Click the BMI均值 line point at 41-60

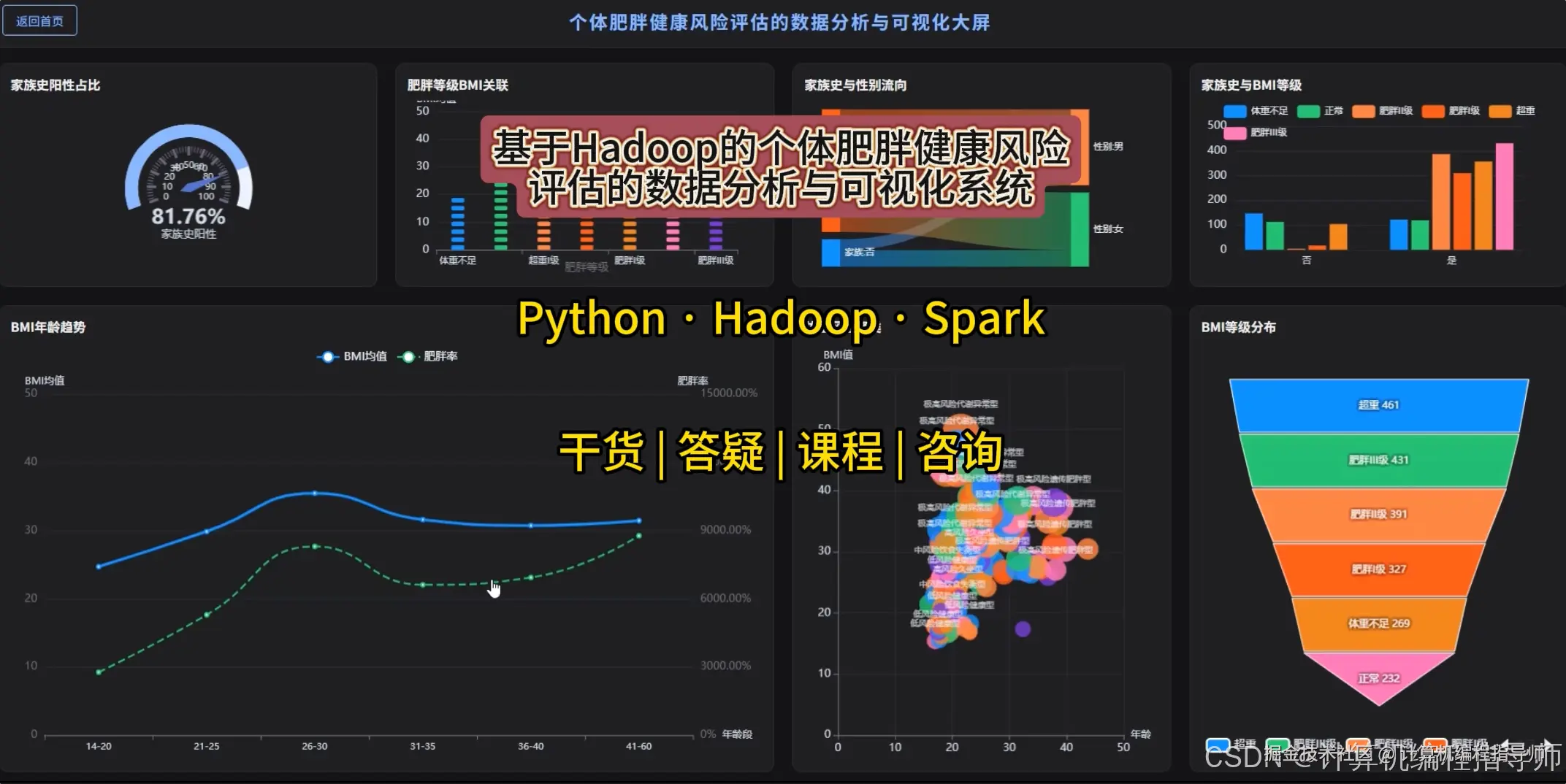point(639,520)
